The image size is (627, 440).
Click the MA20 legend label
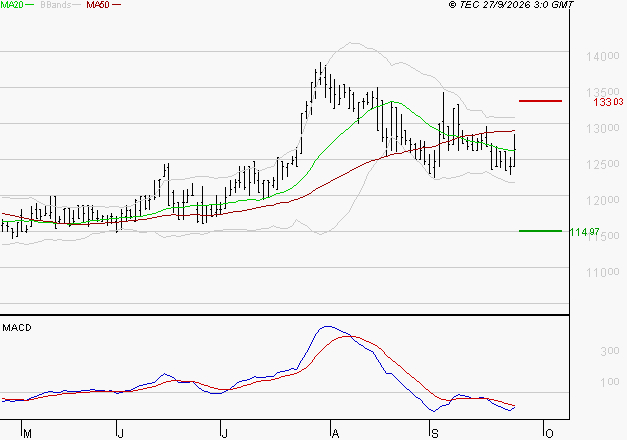point(12,5)
